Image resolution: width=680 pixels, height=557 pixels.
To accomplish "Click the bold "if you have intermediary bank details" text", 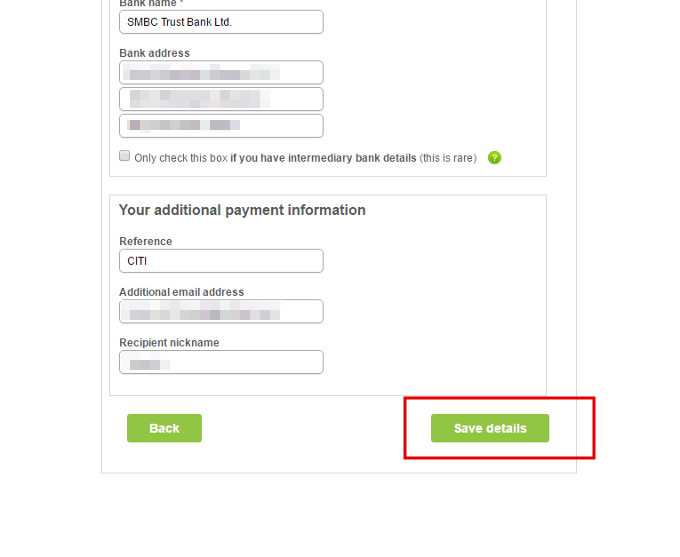I will [x=323, y=158].
